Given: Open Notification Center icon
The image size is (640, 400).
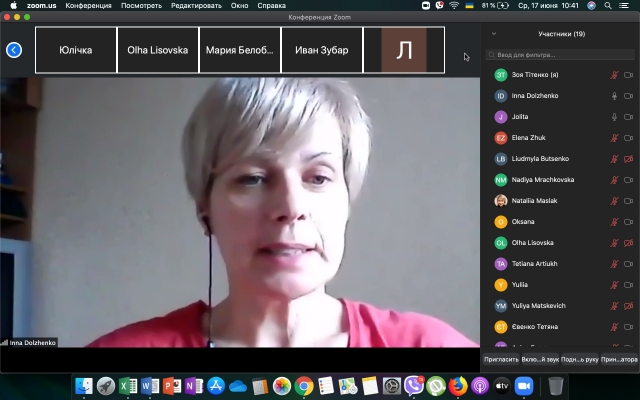Looking at the screenshot, I should tap(624, 6).
